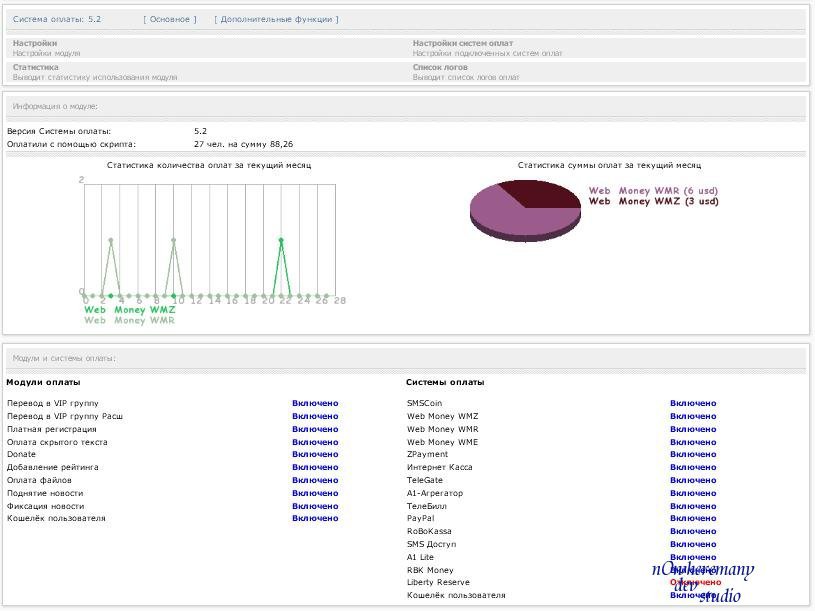Open Настройки module settings link
815x611 pixels.
coord(35,43)
